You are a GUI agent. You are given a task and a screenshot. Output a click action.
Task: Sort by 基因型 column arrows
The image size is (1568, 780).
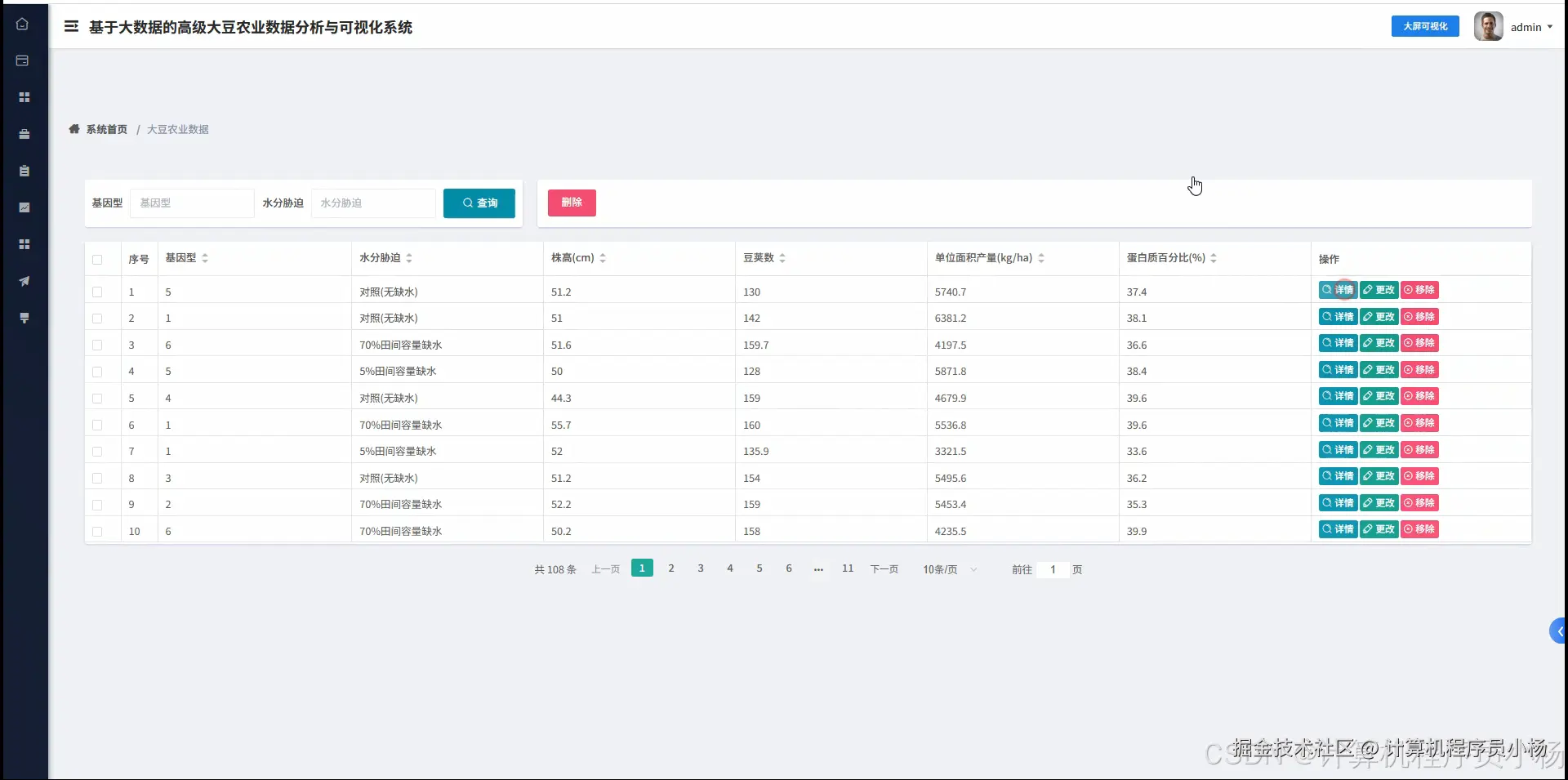point(205,258)
